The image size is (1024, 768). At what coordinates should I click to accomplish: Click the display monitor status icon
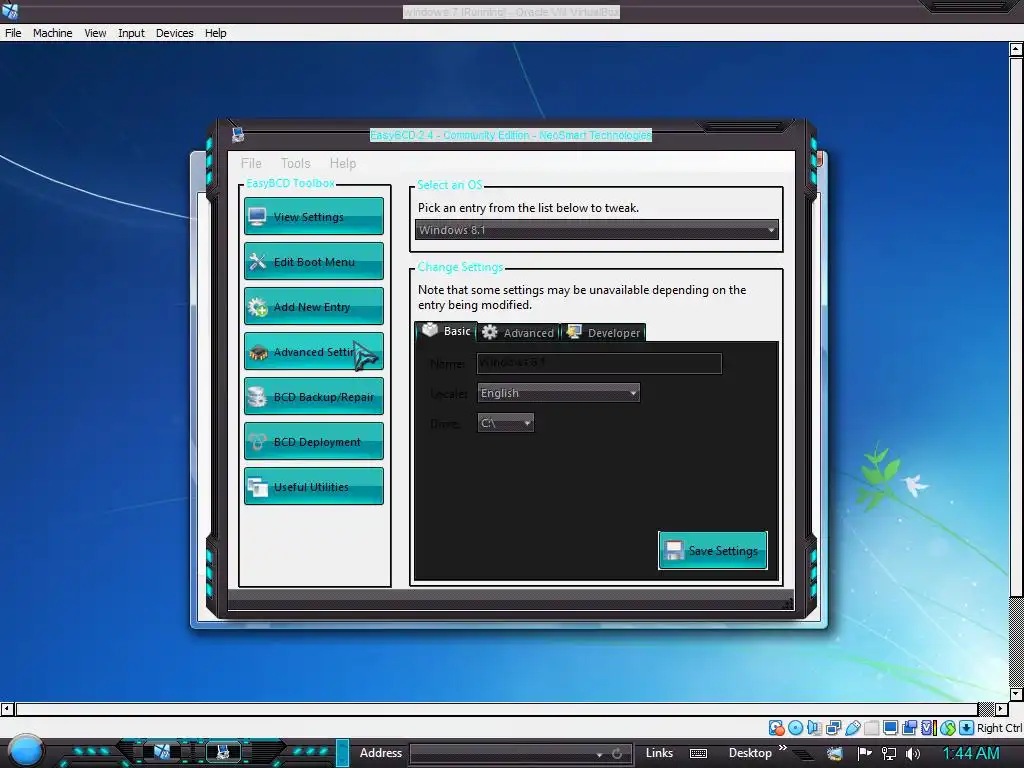(890, 728)
